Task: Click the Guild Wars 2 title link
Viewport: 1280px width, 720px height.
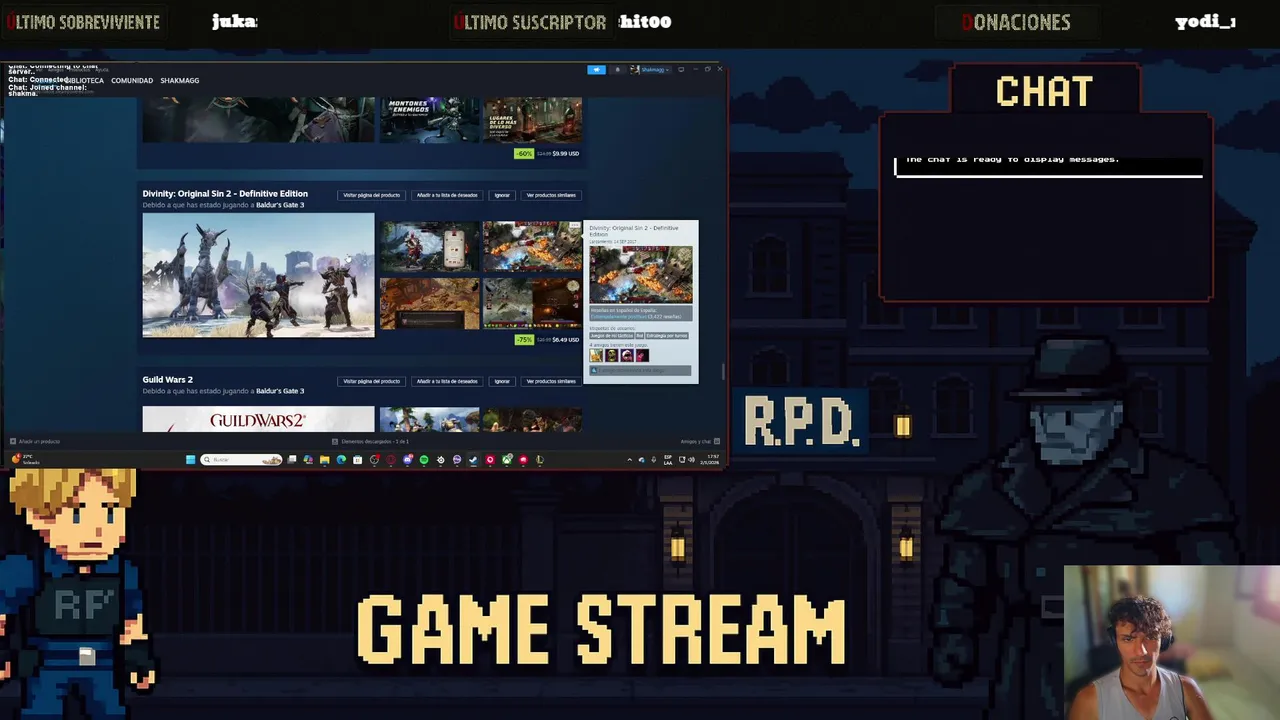Action: (167, 379)
